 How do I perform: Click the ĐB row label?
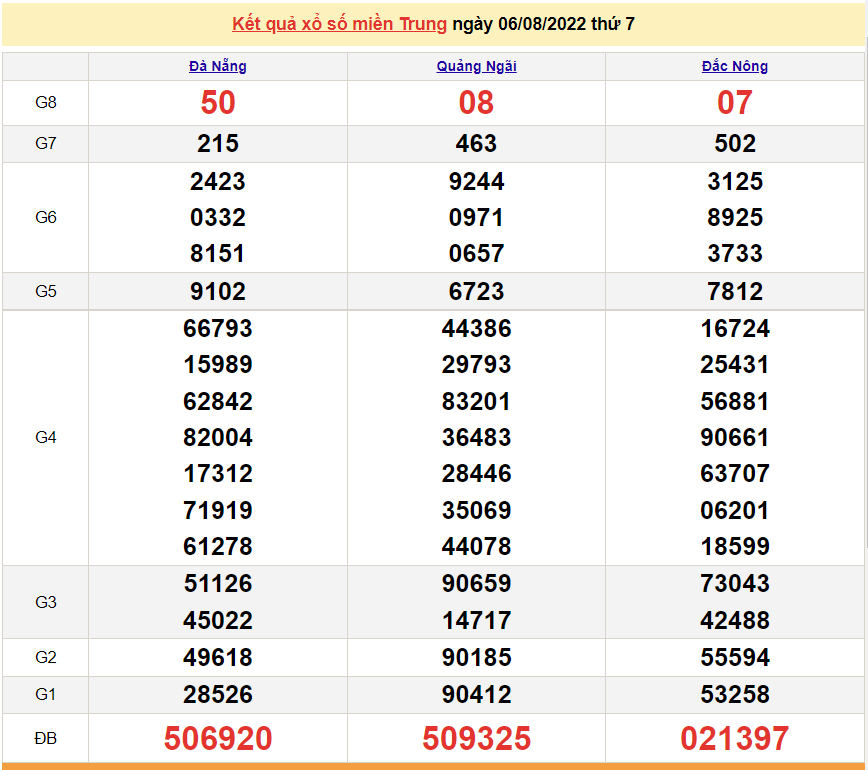(46, 739)
